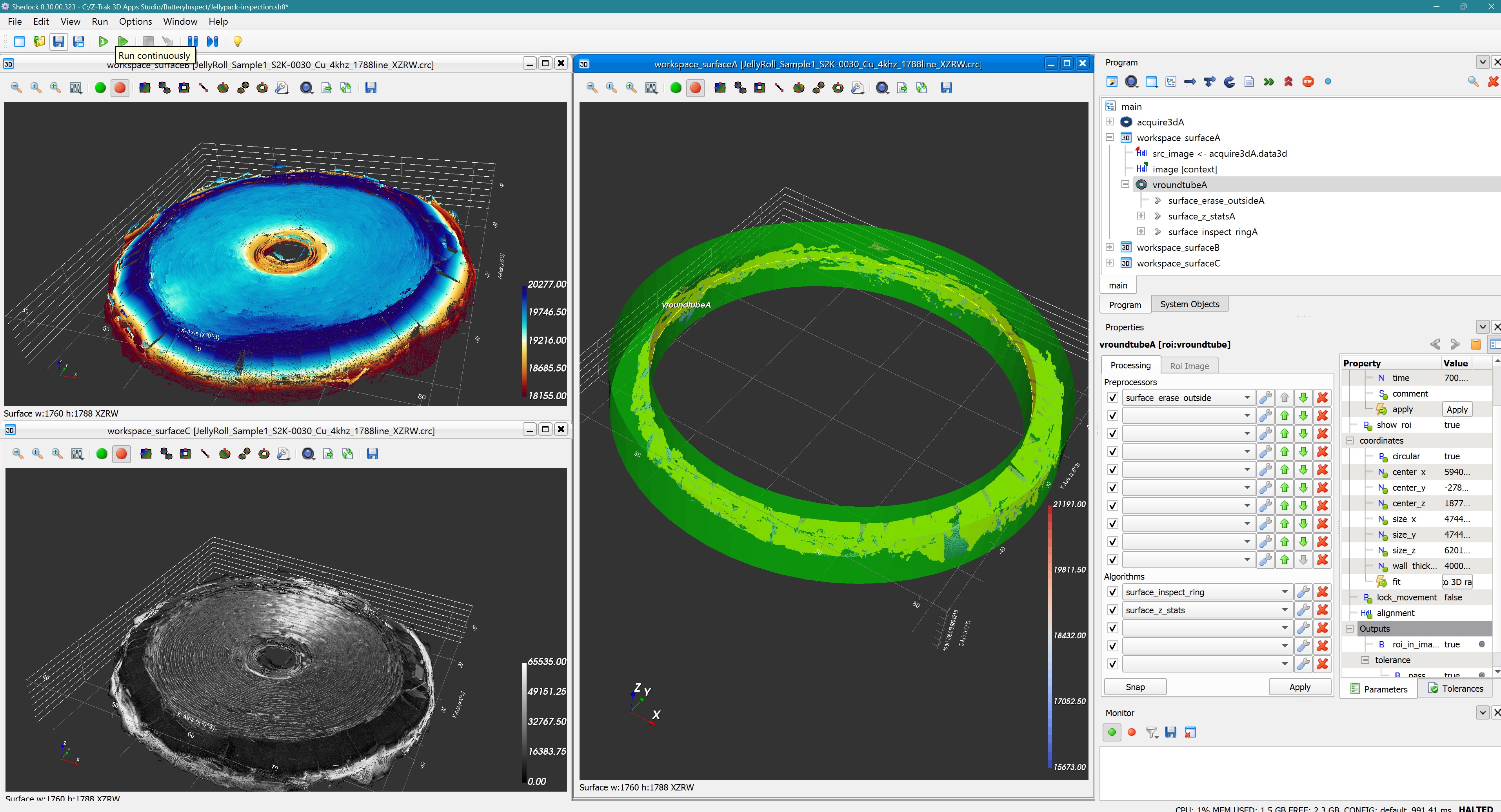Switch to the System Objects tab
The image size is (1501, 812).
click(x=1189, y=304)
